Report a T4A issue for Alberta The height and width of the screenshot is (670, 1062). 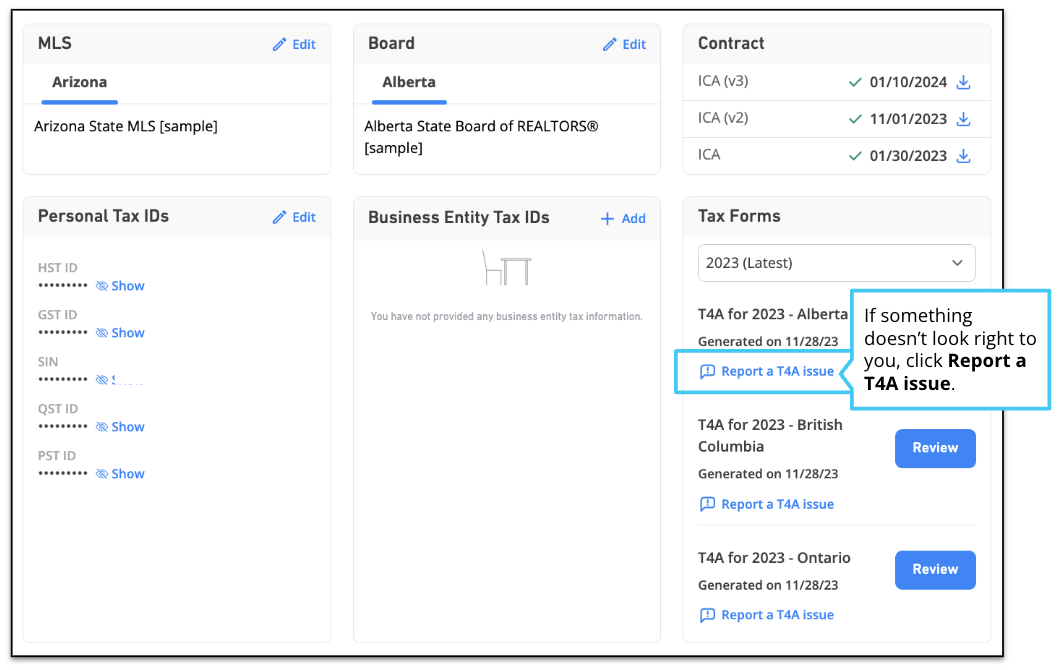click(767, 371)
